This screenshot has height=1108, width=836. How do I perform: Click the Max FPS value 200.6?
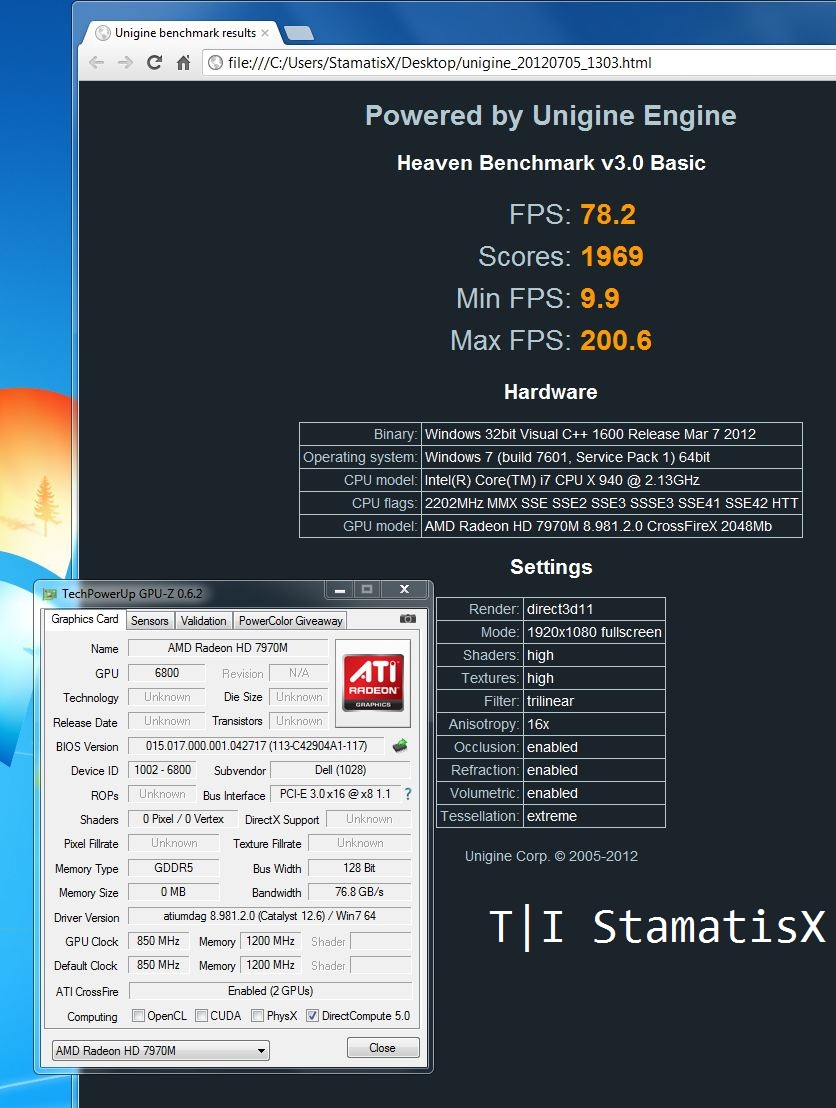(x=616, y=341)
